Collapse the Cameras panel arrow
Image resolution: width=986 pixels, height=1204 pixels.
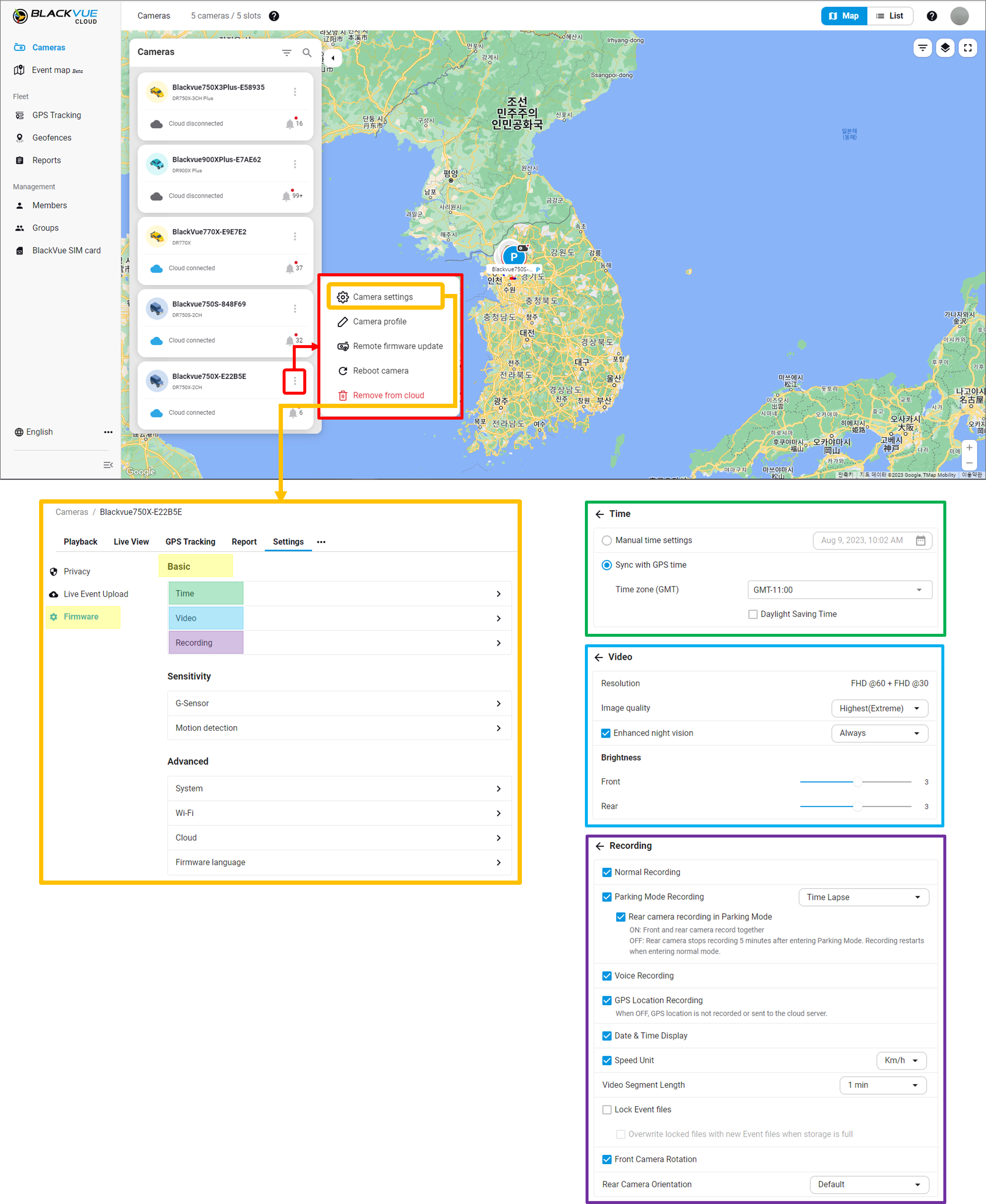point(333,58)
